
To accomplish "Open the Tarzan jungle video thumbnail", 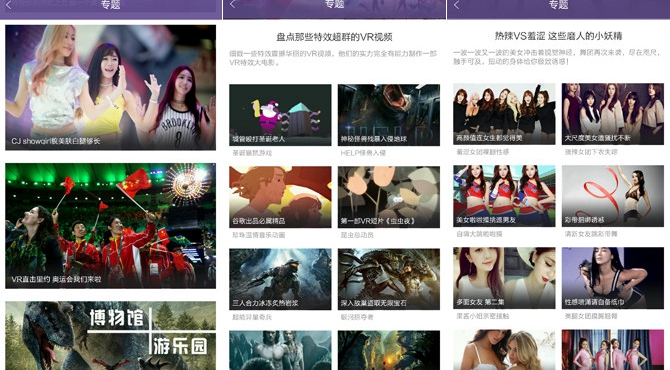I will click(x=280, y=350).
